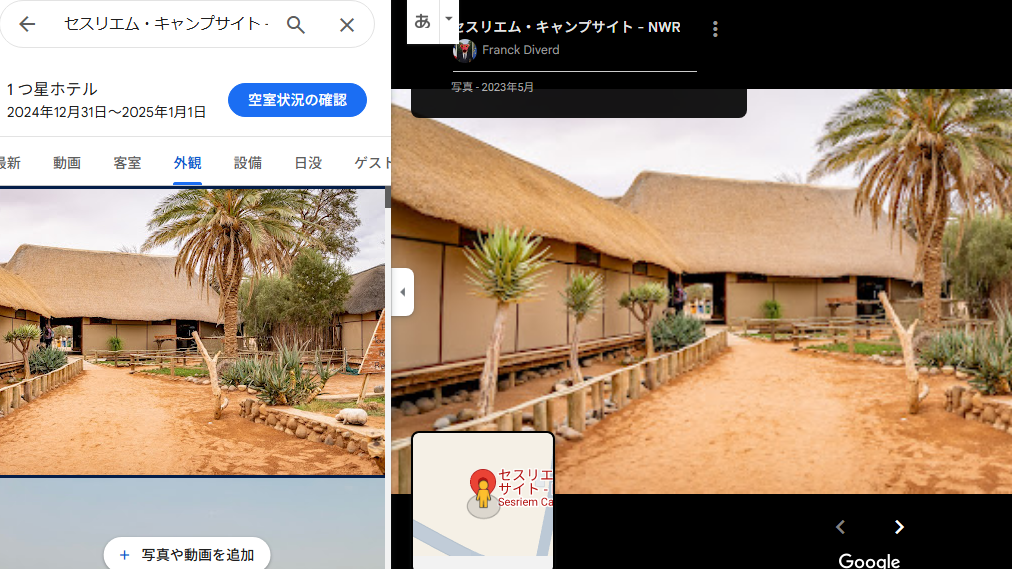
Task: Click into the search text field
Action: click(x=165, y=25)
